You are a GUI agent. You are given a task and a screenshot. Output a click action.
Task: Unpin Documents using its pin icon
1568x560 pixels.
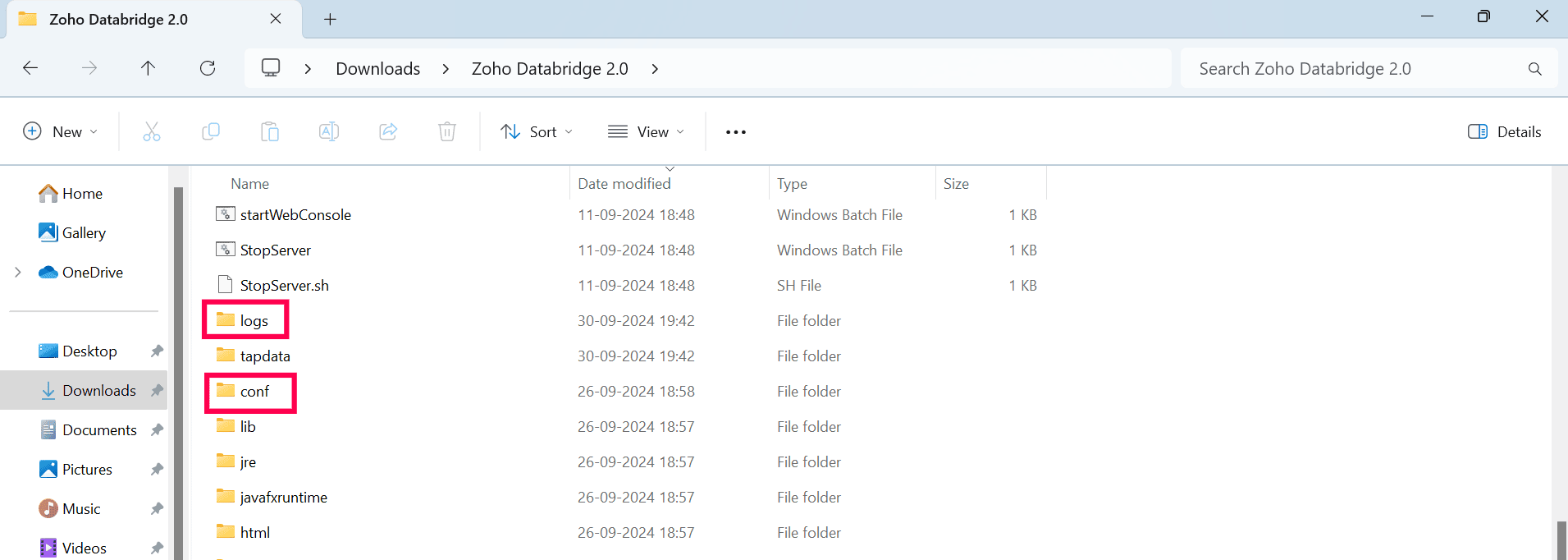(x=157, y=429)
